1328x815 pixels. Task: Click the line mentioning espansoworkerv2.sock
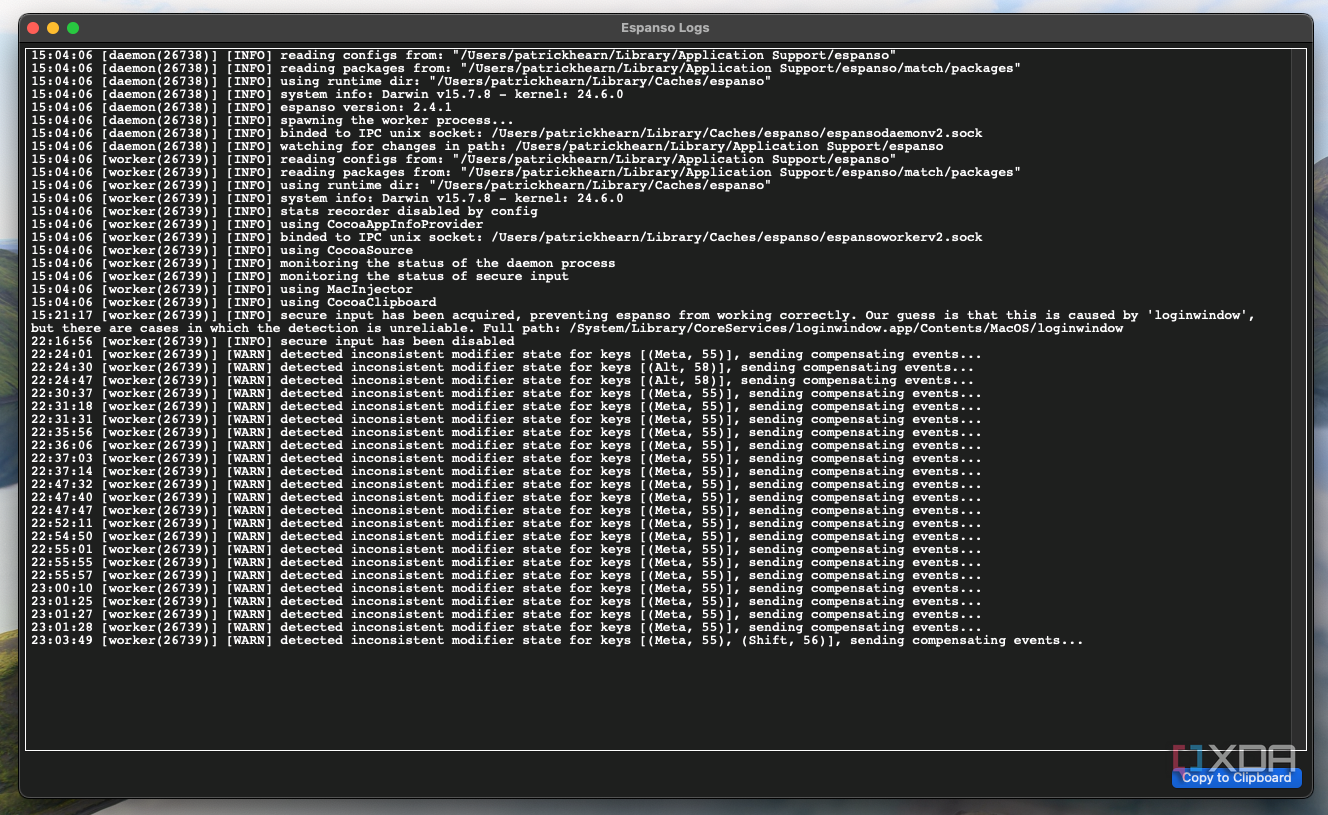(x=507, y=237)
